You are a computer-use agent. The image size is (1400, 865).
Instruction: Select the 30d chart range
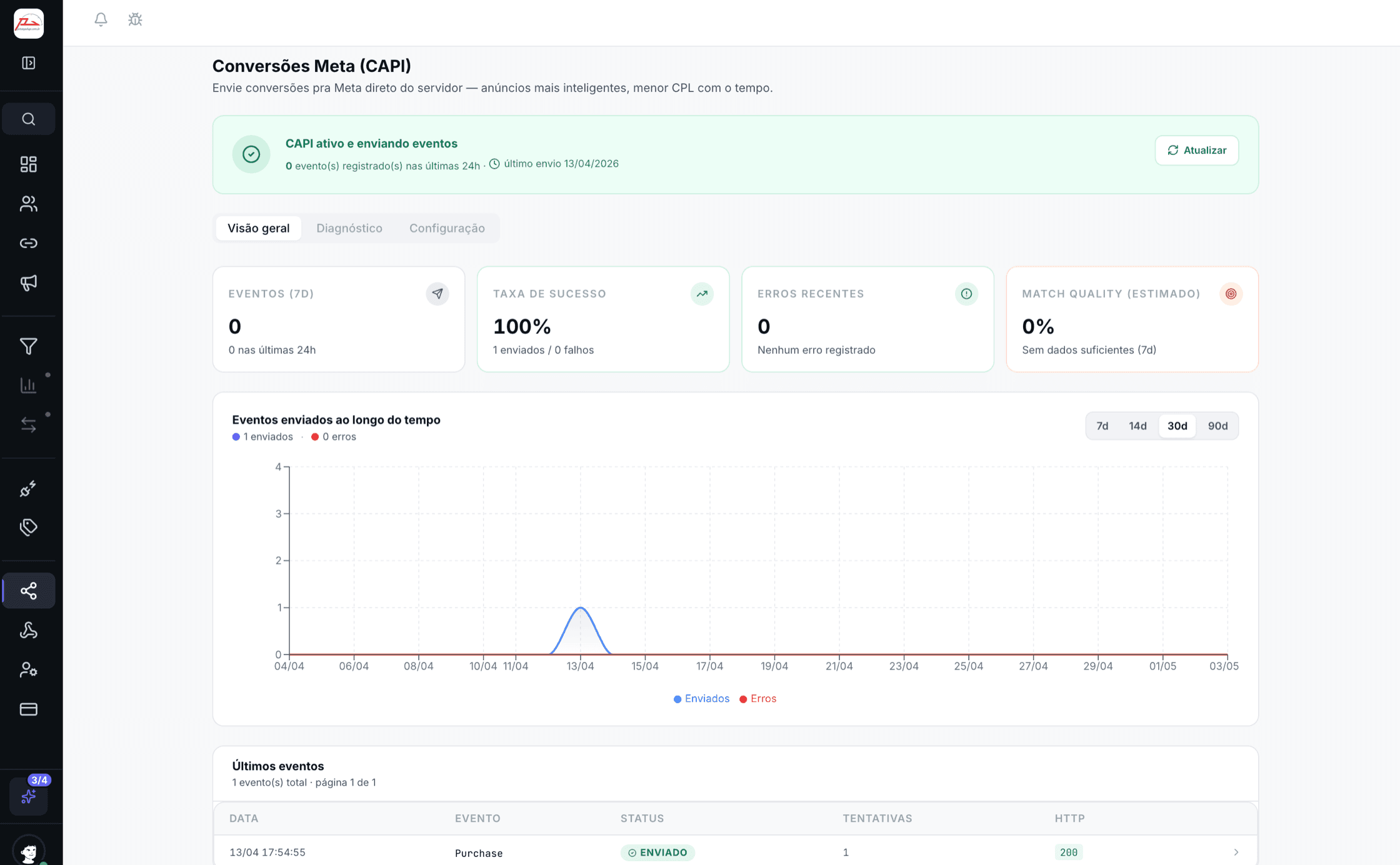tap(1177, 426)
